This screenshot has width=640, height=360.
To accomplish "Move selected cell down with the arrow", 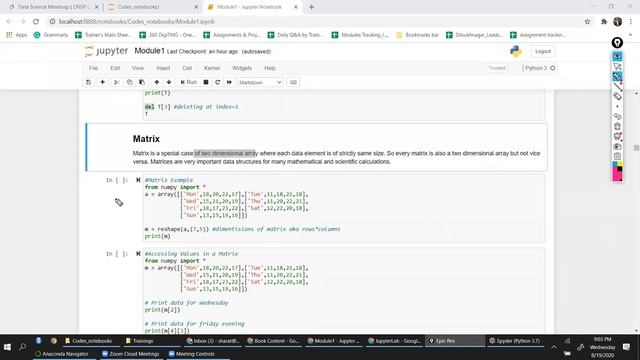I will (169, 82).
